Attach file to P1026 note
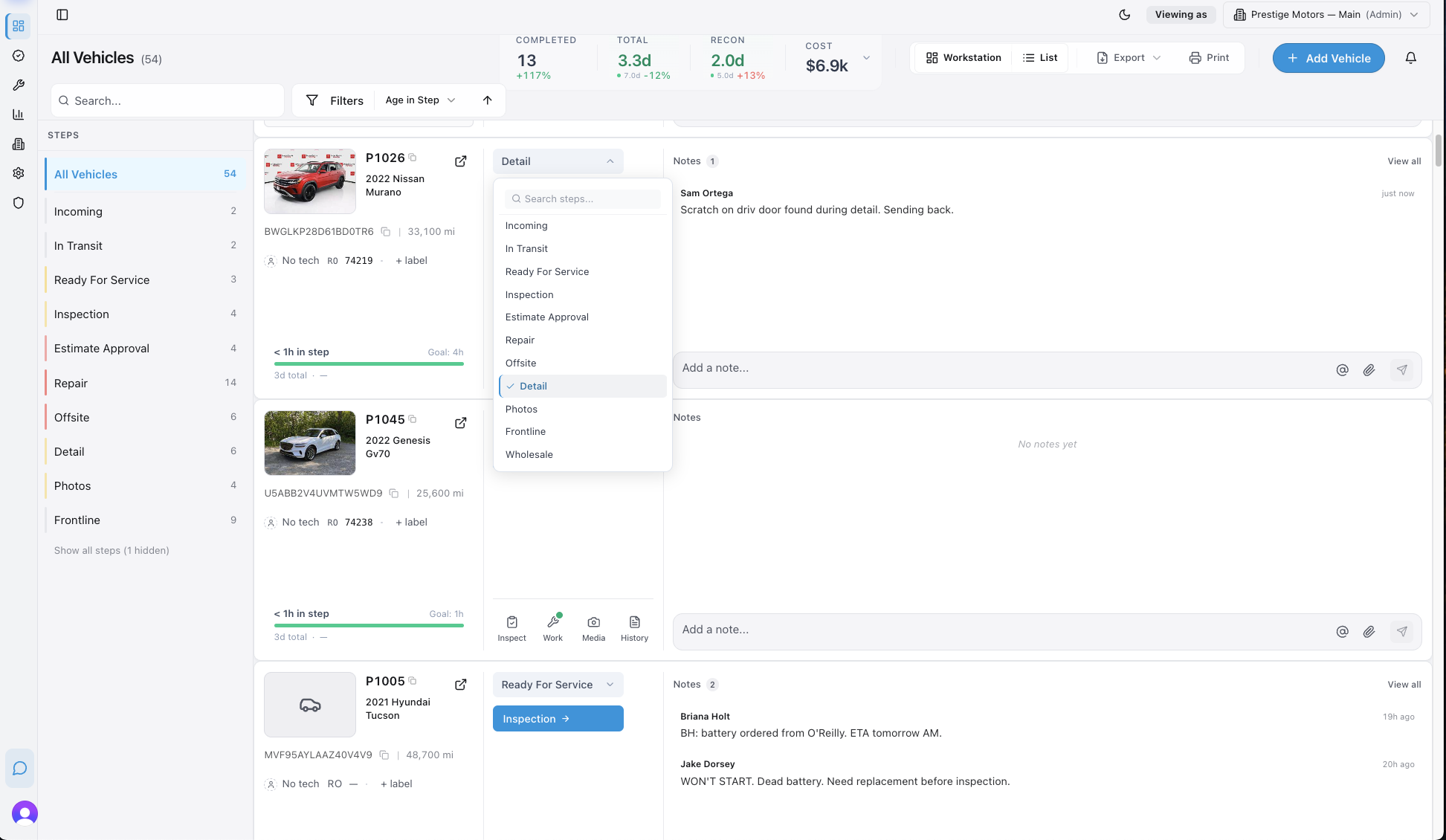This screenshot has width=1446, height=840. (x=1369, y=370)
